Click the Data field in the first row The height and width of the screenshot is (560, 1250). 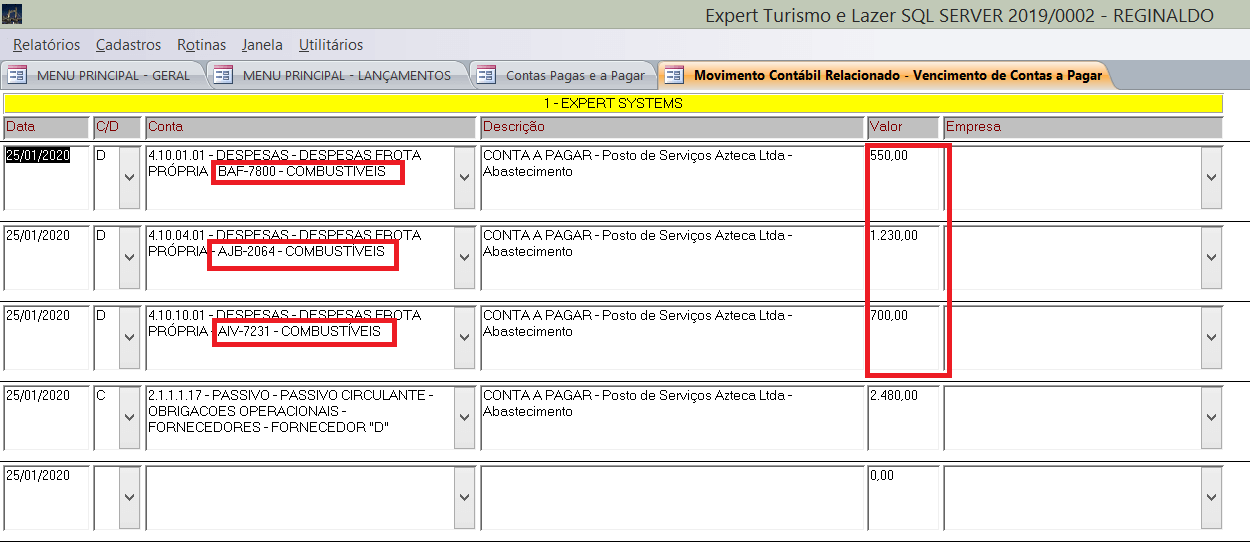tap(46, 177)
